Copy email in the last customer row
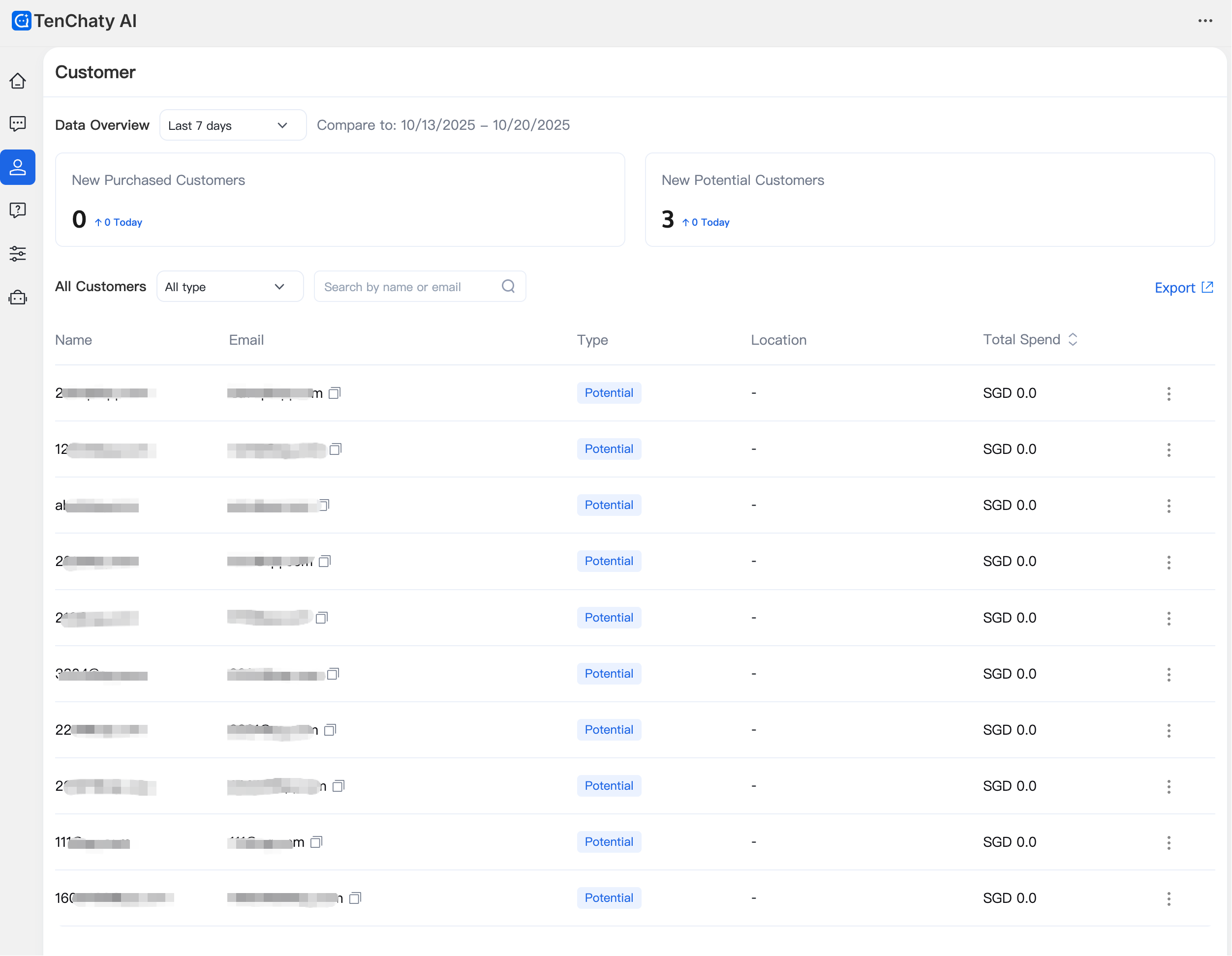The width and height of the screenshot is (1232, 956). click(x=355, y=898)
